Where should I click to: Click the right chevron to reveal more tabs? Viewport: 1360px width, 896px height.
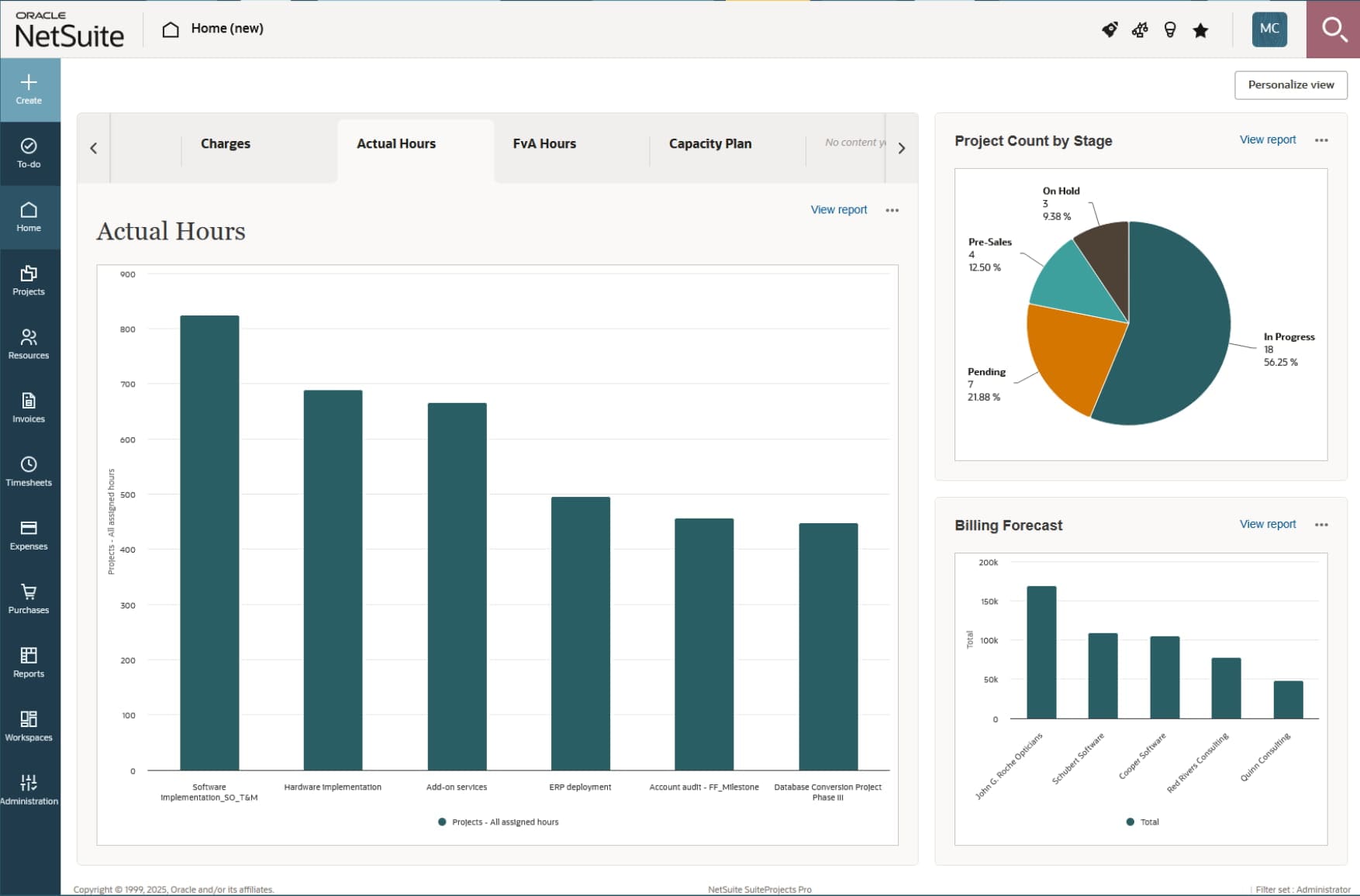click(900, 147)
